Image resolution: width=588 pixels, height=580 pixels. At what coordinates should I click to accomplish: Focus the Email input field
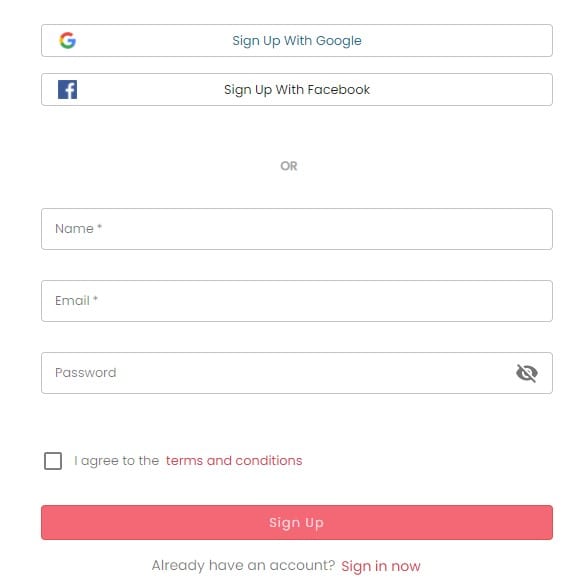pos(297,301)
